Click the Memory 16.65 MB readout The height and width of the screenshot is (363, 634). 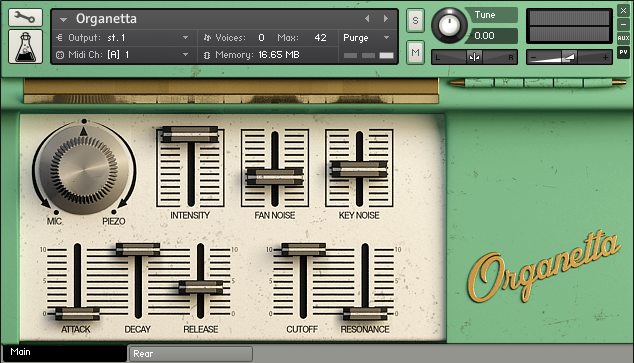pos(279,55)
